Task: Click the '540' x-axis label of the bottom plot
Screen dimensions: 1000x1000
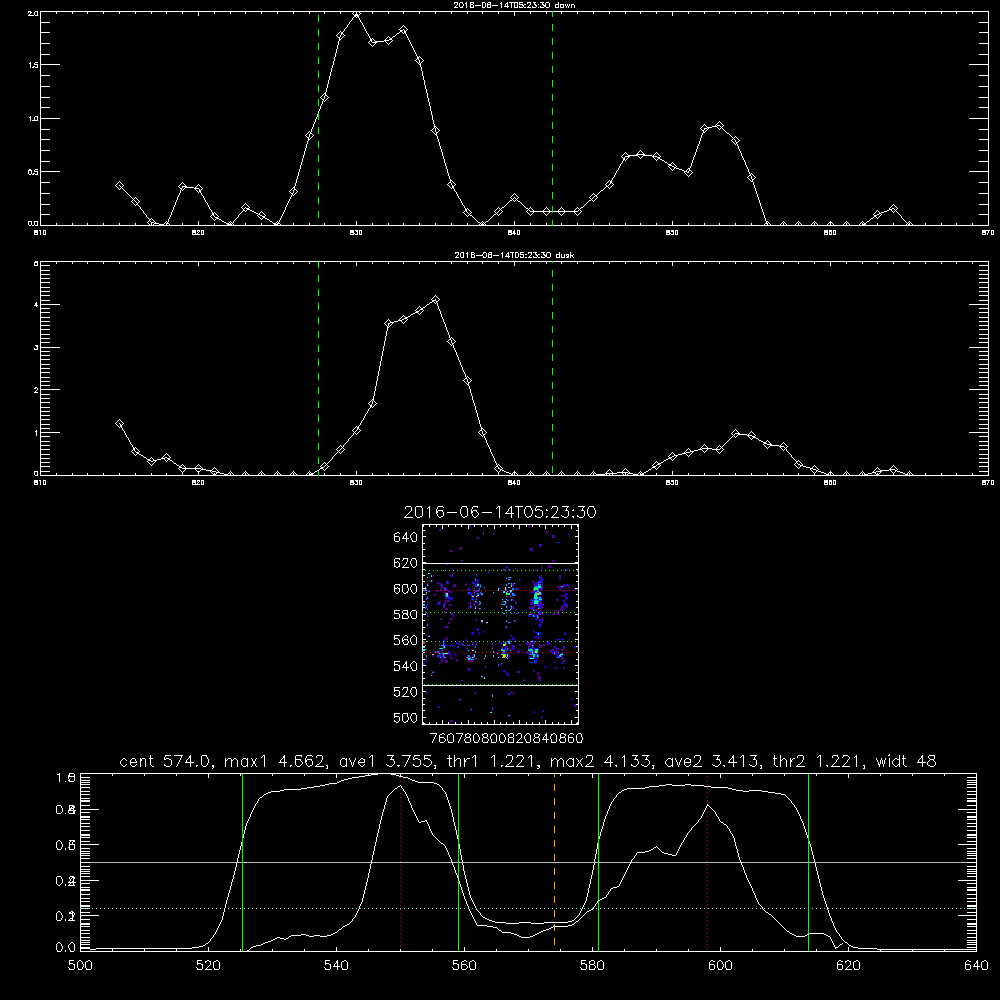Action: tap(336, 966)
